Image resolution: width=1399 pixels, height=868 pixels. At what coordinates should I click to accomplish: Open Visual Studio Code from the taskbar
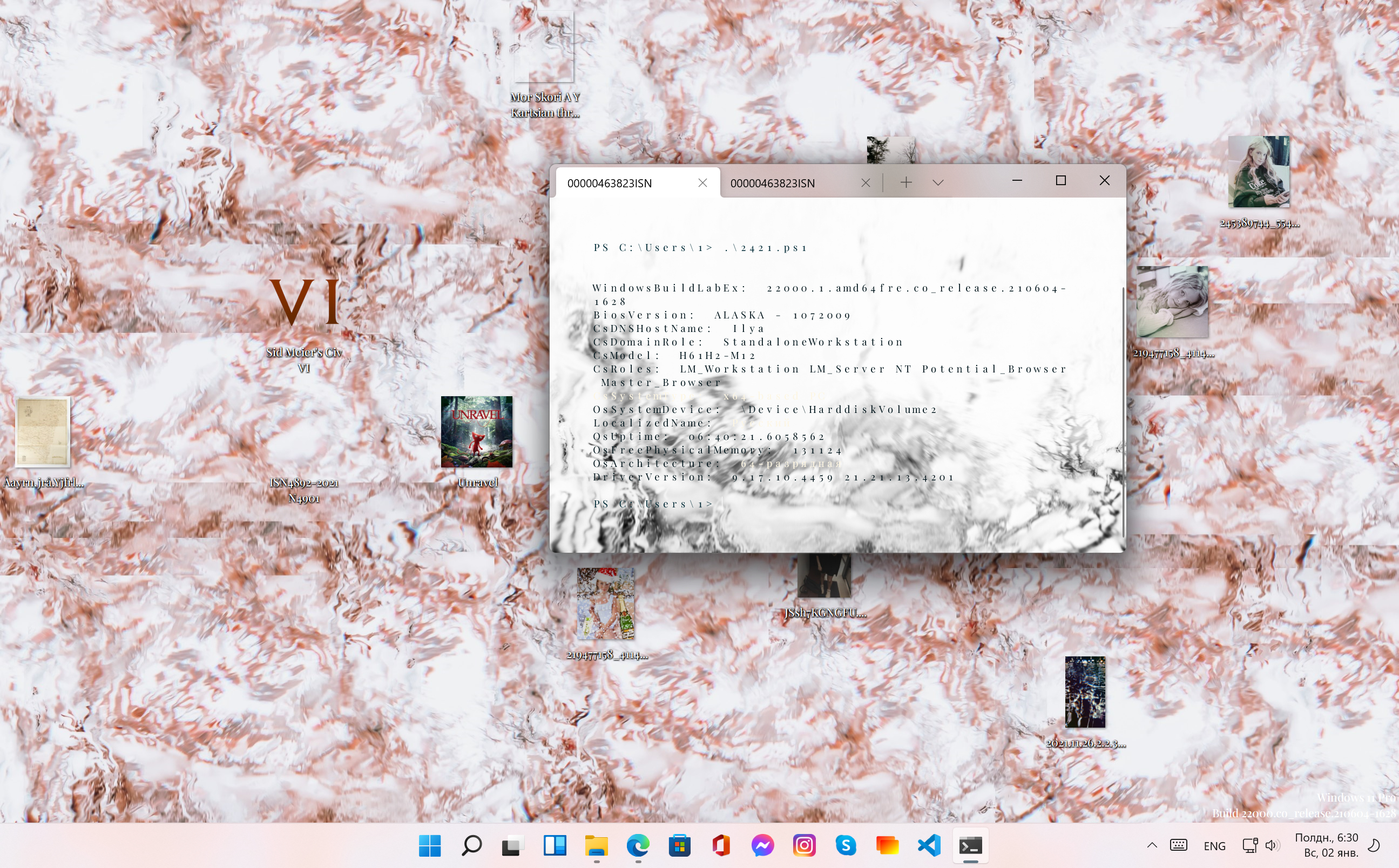coord(929,845)
